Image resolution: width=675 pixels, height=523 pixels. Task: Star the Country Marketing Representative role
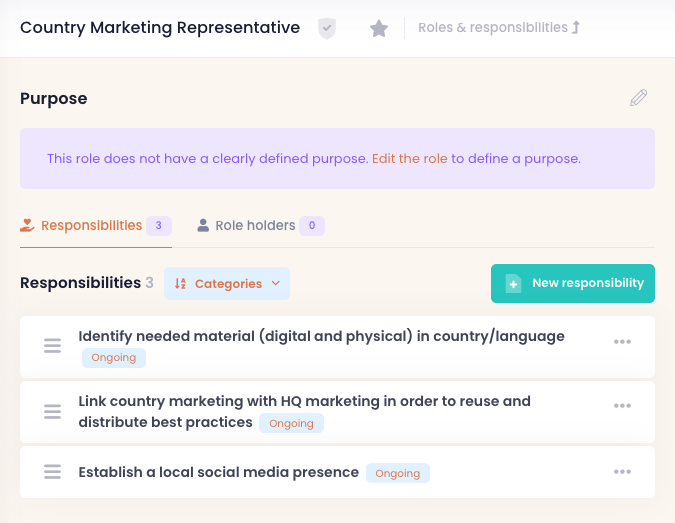click(378, 28)
